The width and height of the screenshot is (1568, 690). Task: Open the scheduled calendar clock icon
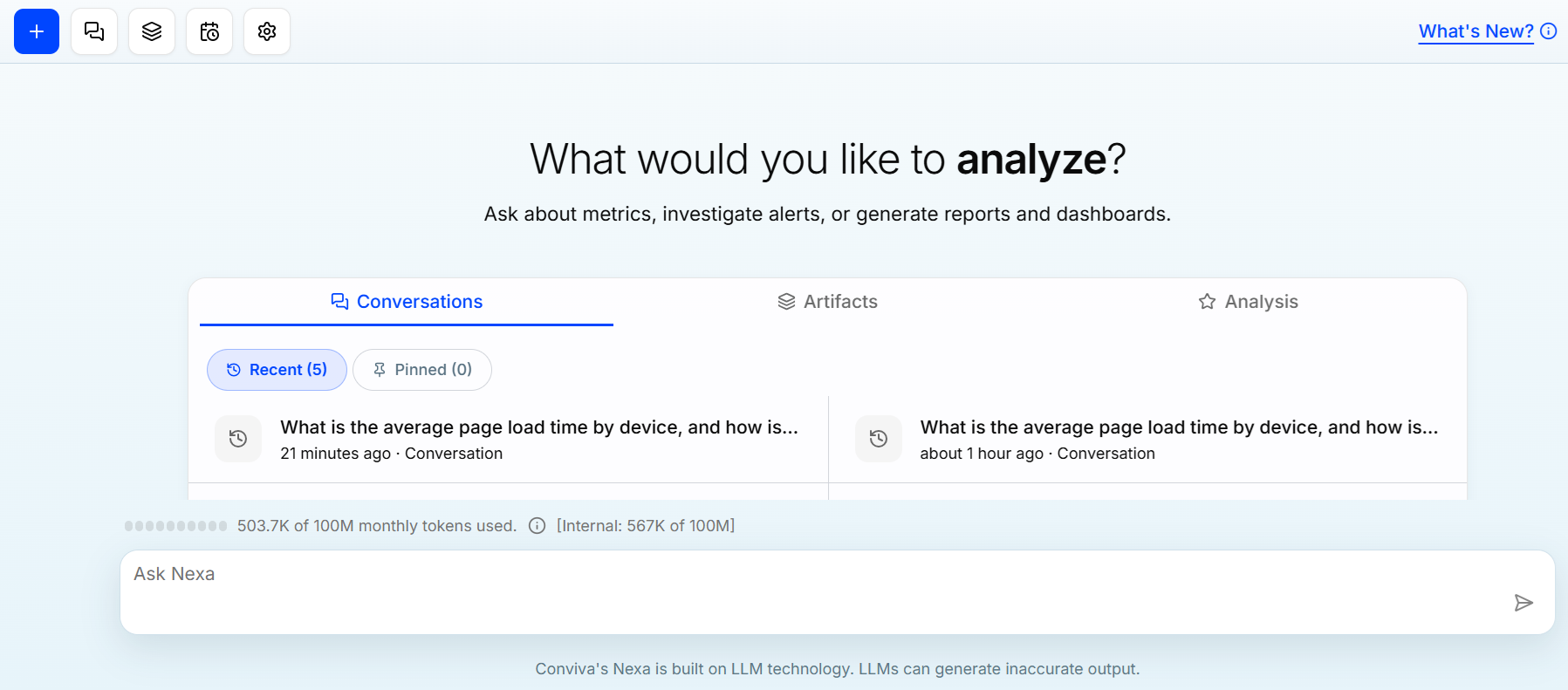[x=209, y=31]
